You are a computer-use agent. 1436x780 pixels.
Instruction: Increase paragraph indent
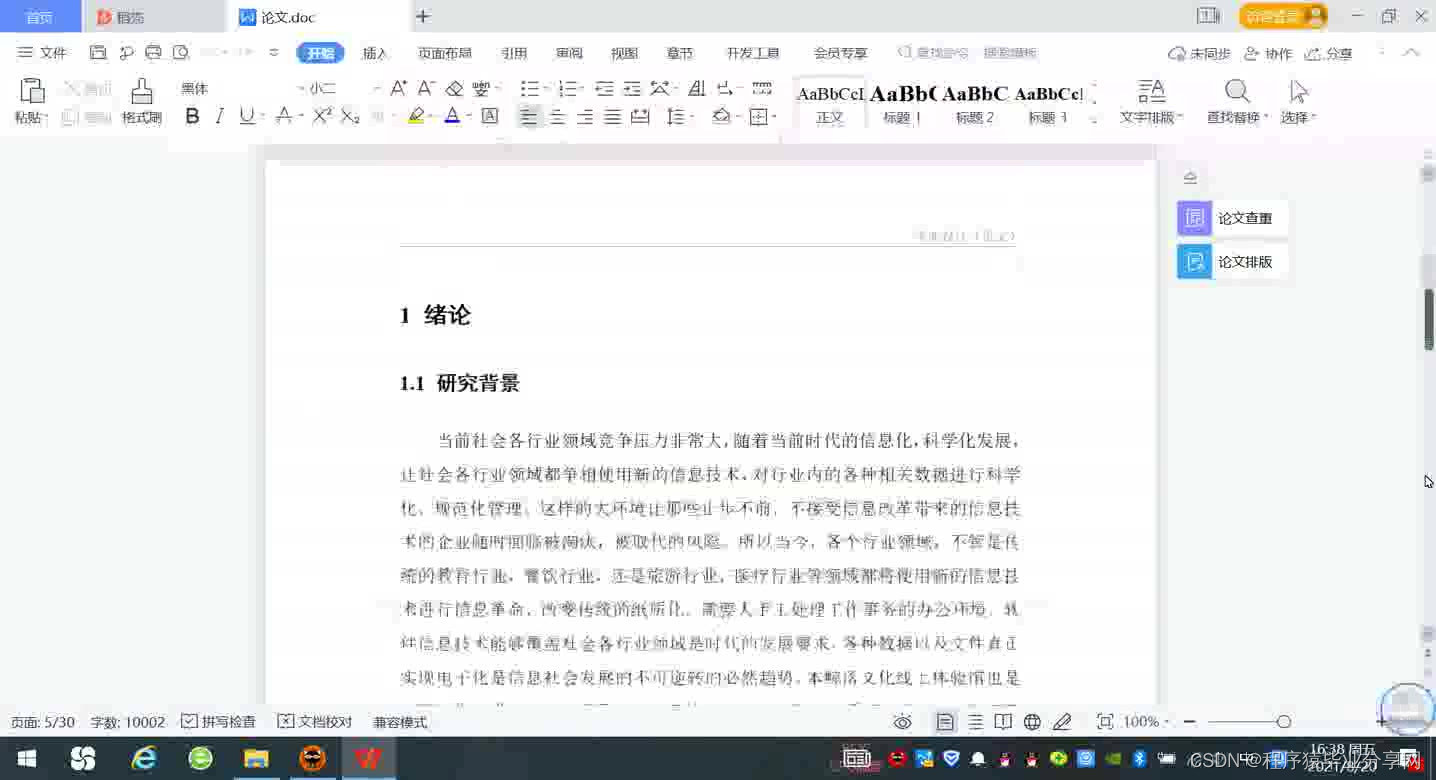tap(630, 88)
